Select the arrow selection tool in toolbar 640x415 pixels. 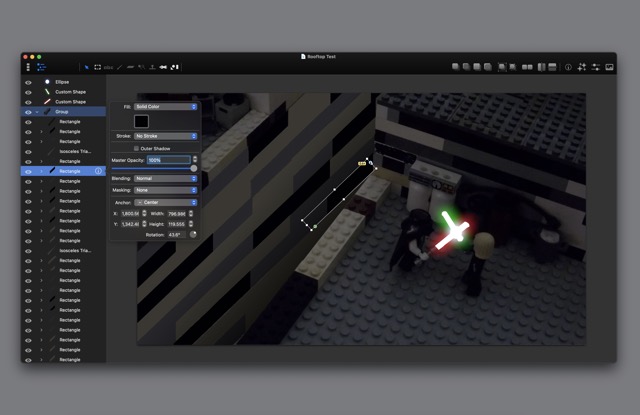tap(87, 67)
